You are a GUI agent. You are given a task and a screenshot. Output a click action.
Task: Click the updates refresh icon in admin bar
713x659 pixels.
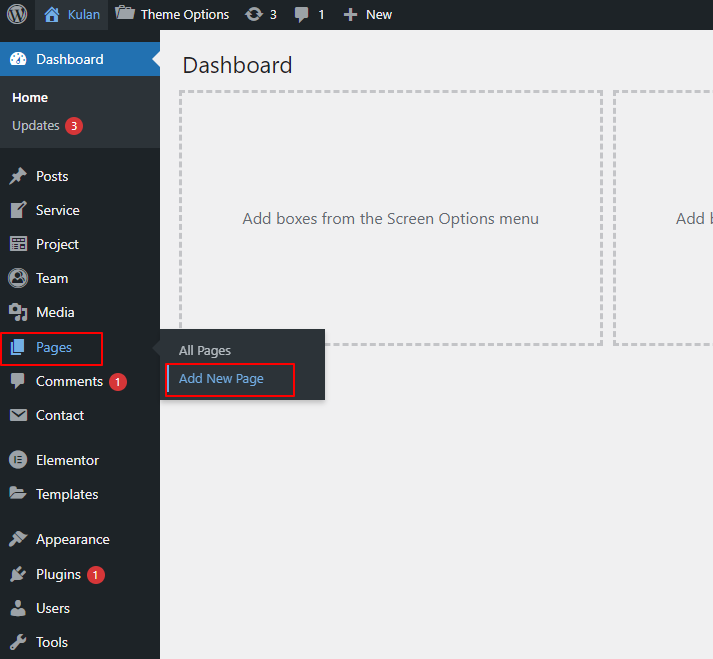coord(254,15)
